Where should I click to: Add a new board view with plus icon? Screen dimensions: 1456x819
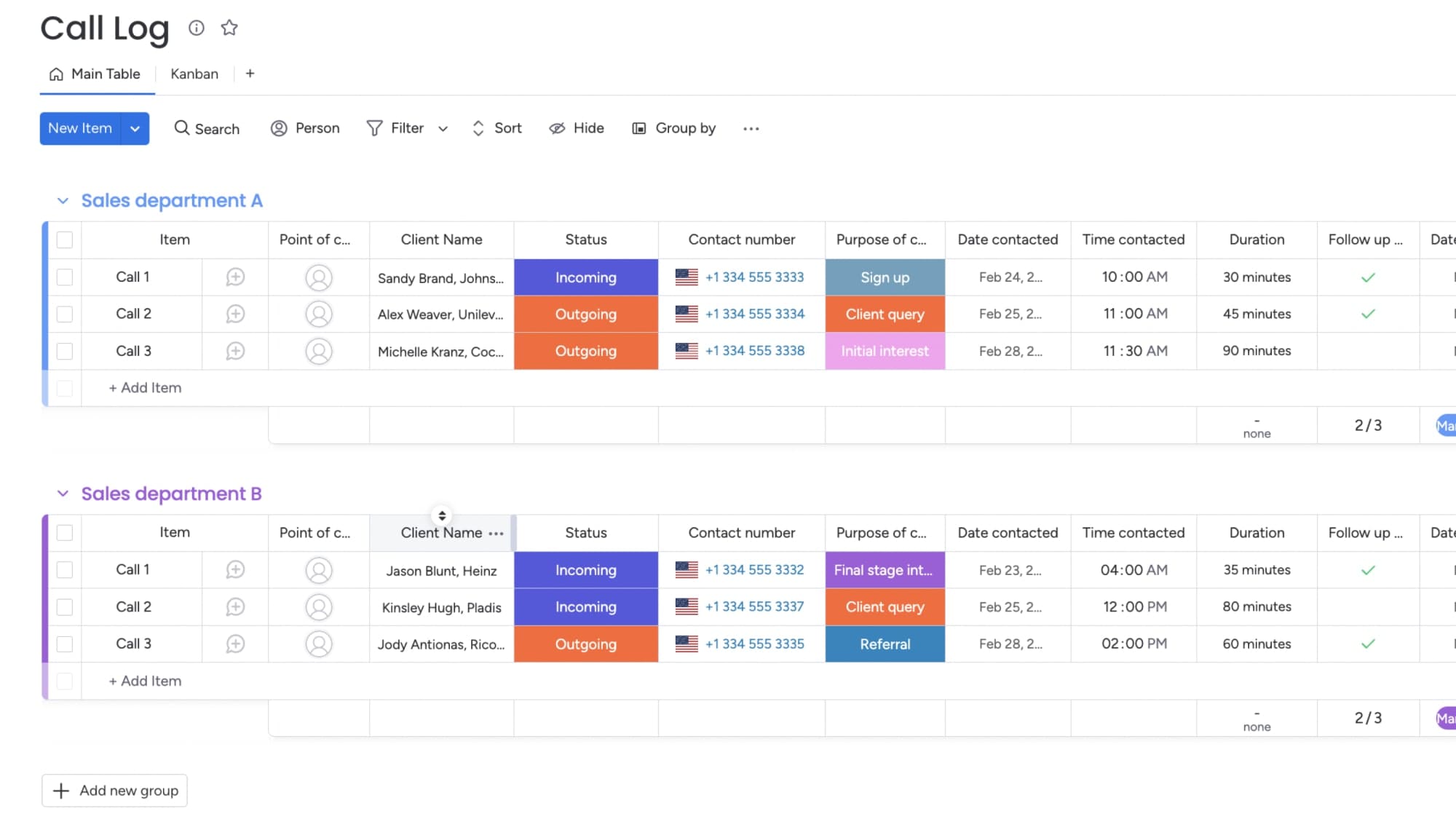[250, 74]
